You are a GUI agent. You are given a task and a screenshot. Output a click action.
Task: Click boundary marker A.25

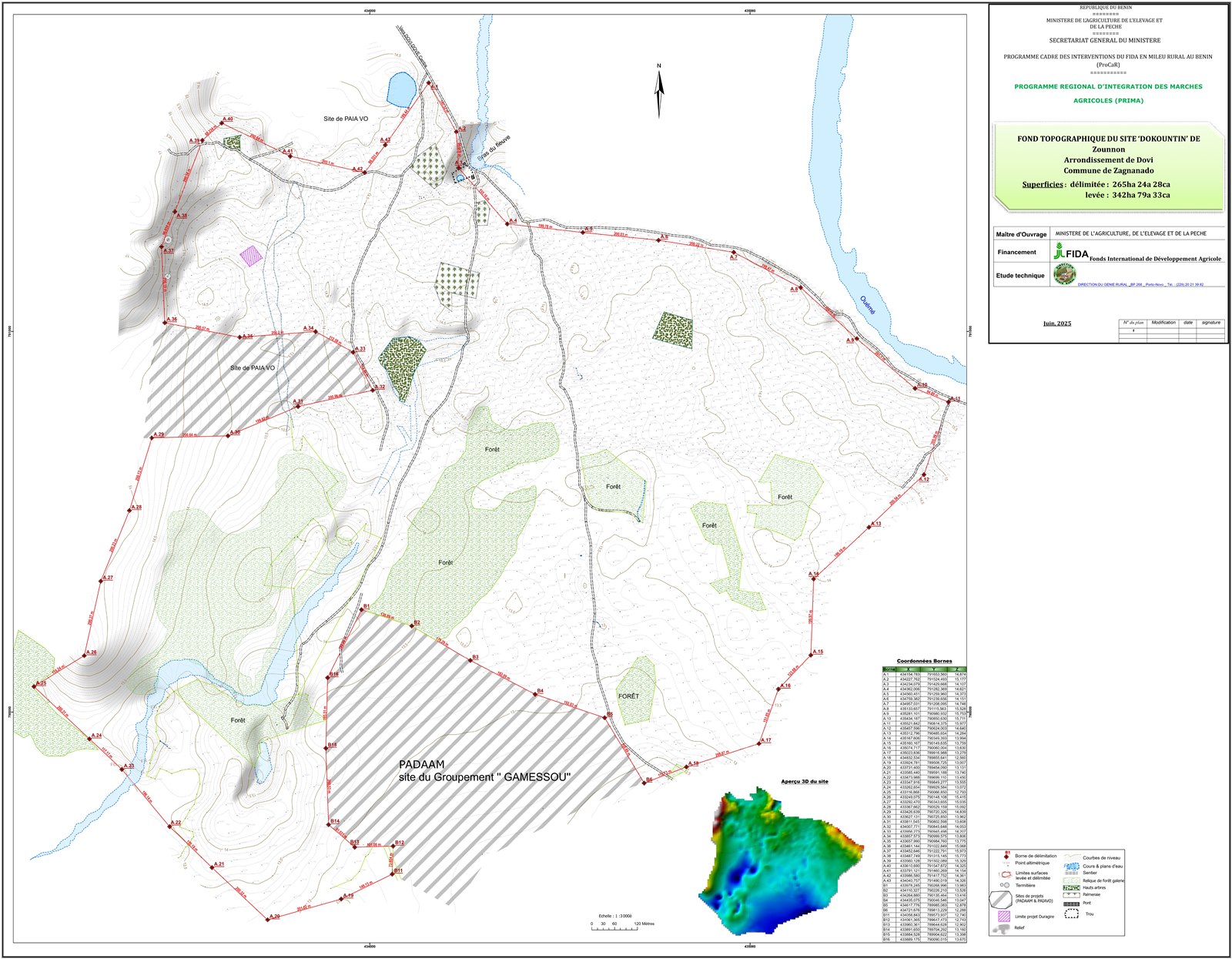(34, 686)
